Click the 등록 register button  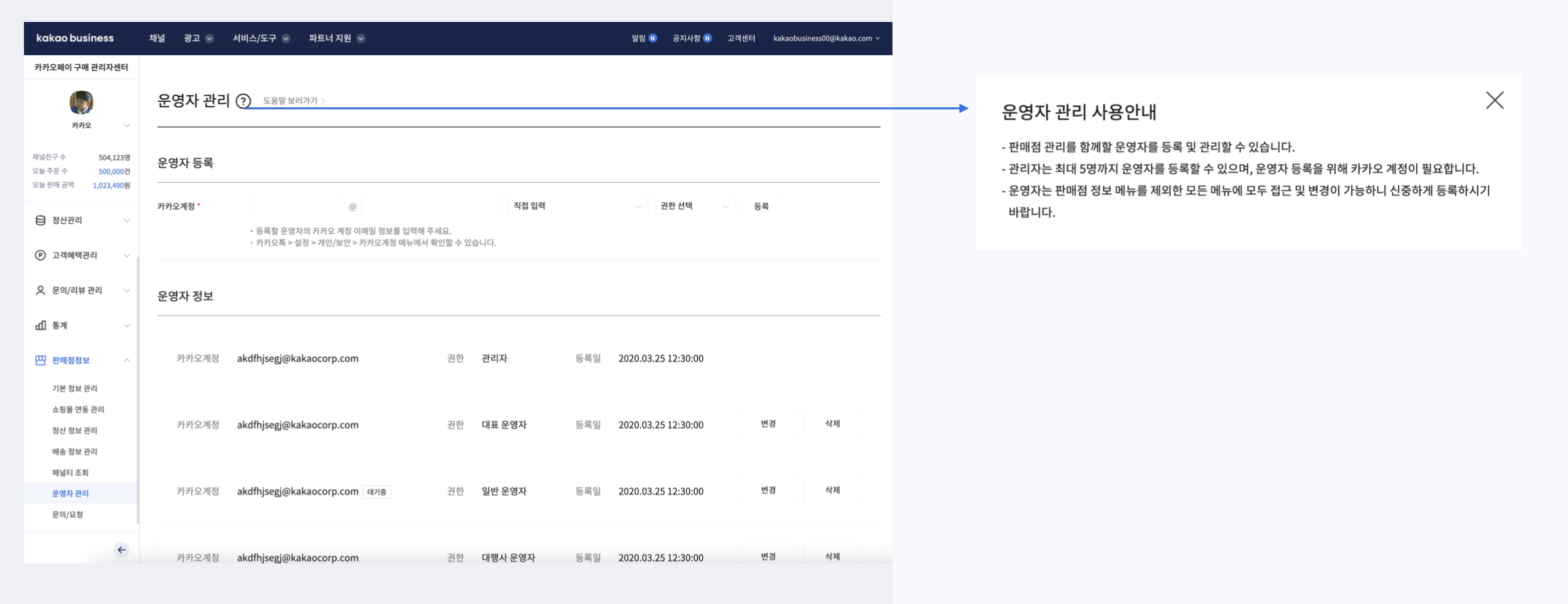click(761, 206)
